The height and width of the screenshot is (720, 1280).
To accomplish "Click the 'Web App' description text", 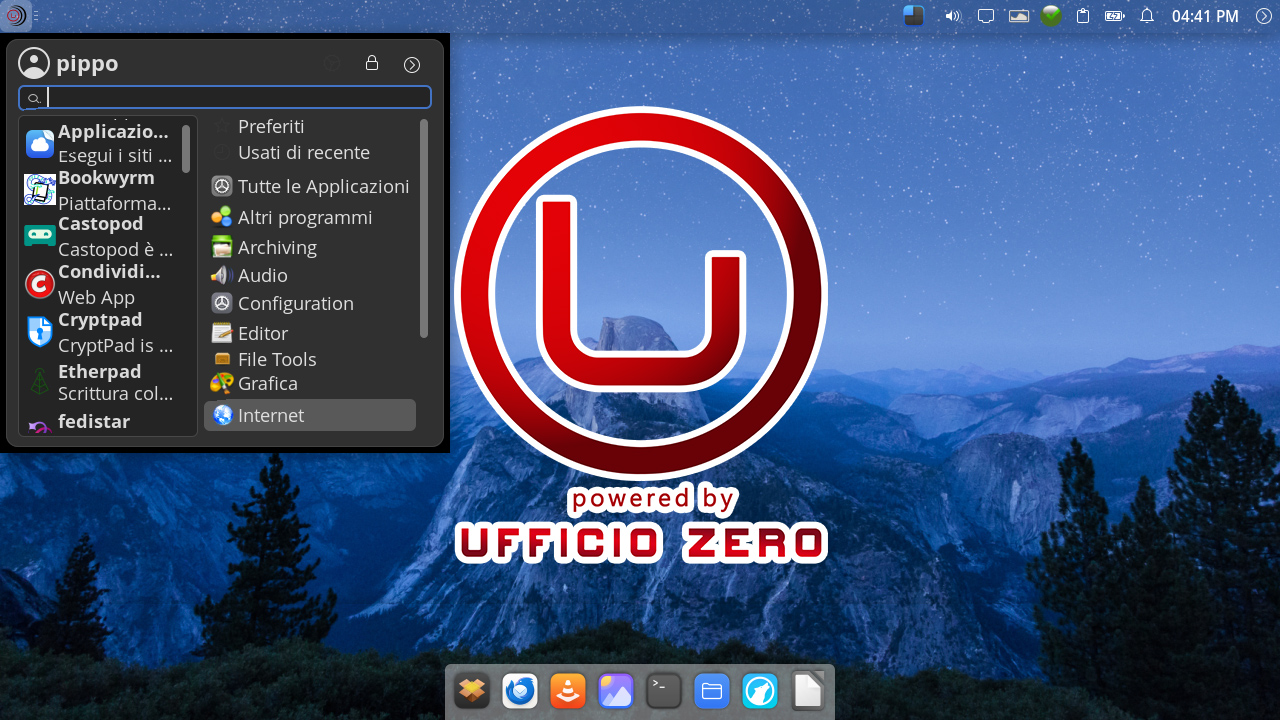I will tap(96, 297).
